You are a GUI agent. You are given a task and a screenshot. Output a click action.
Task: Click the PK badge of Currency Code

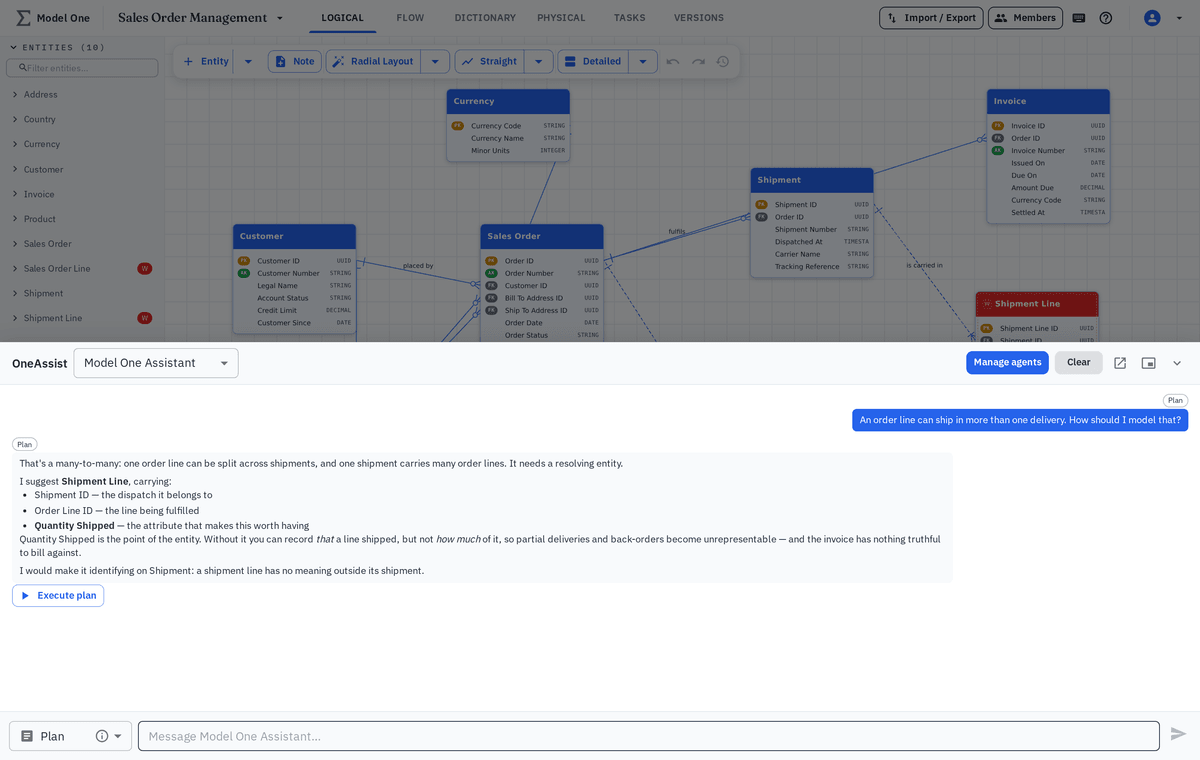click(457, 126)
